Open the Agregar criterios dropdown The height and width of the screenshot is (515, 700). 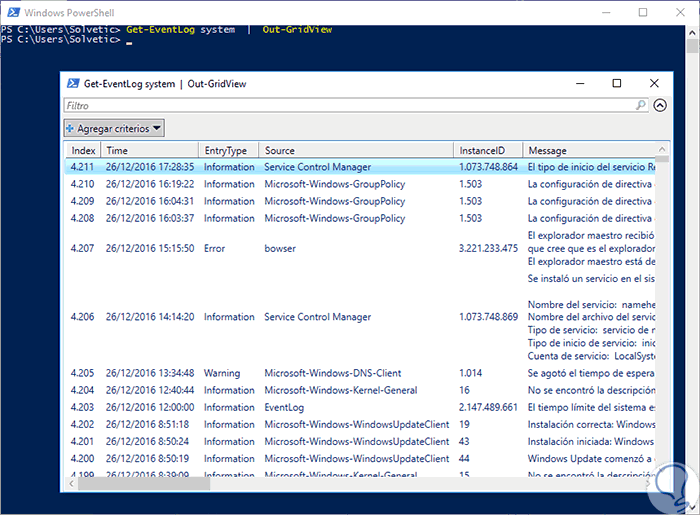[113, 128]
